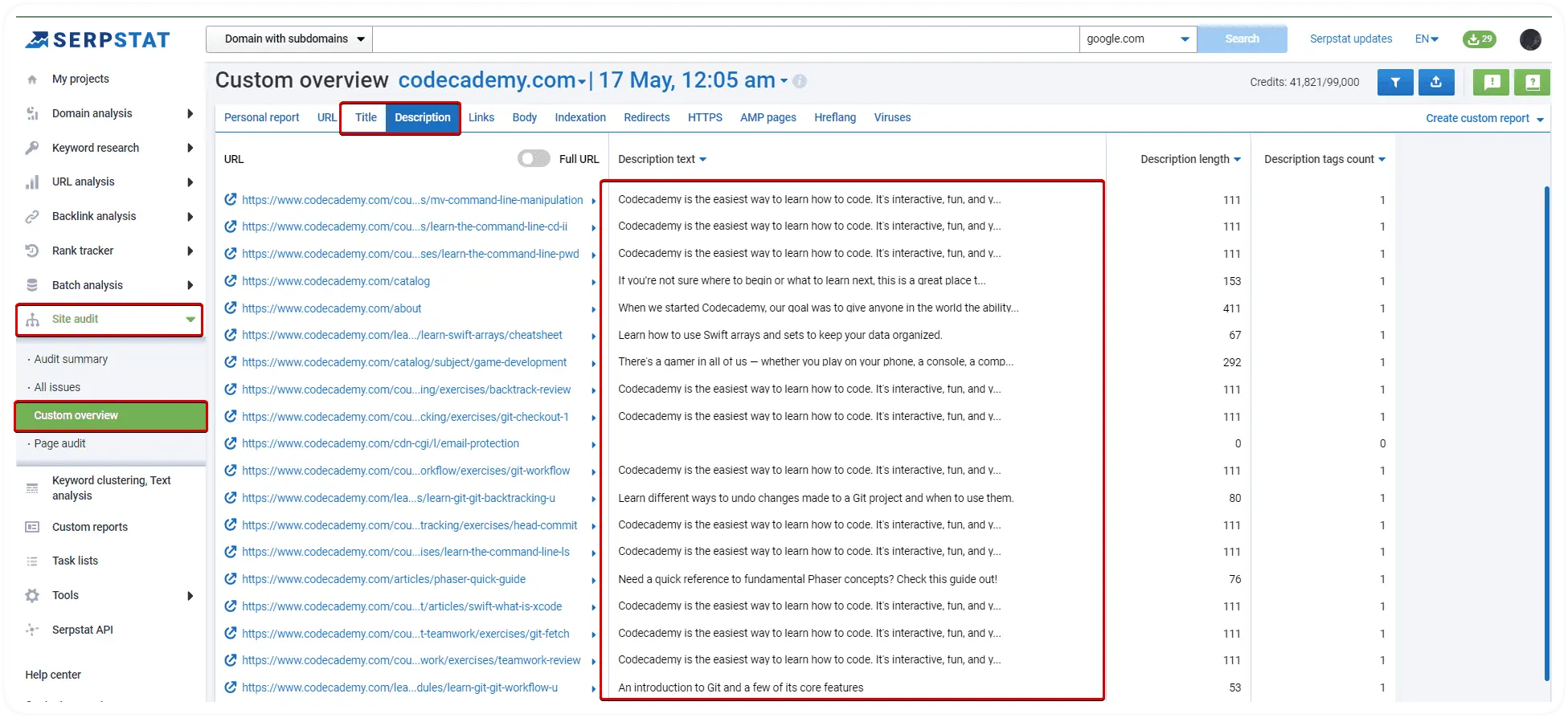Image resolution: width=1568 pixels, height=718 pixels.
Task: Open the AMP pages tab
Action: tap(768, 117)
